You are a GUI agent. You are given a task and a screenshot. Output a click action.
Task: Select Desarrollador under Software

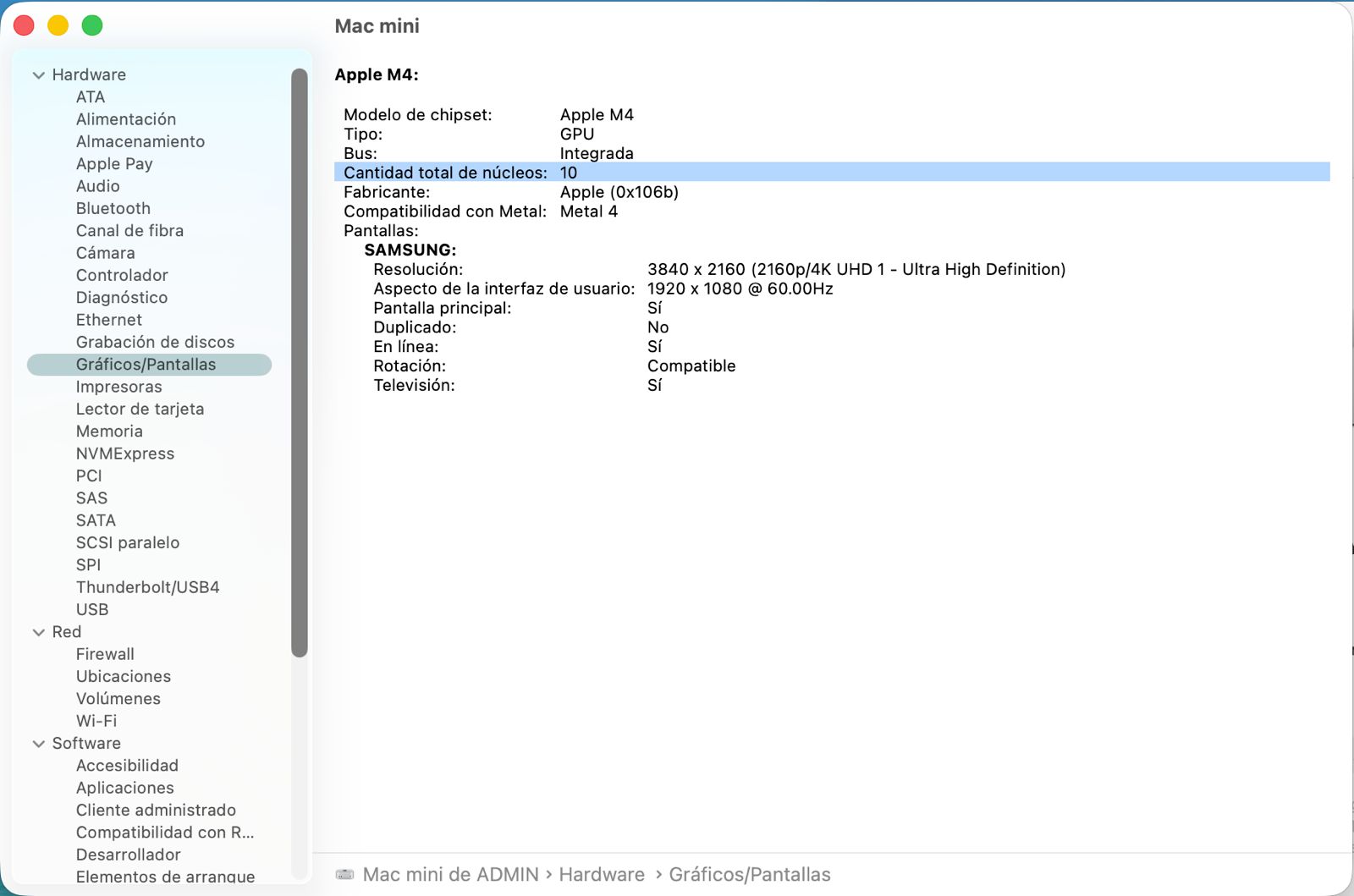tap(129, 855)
